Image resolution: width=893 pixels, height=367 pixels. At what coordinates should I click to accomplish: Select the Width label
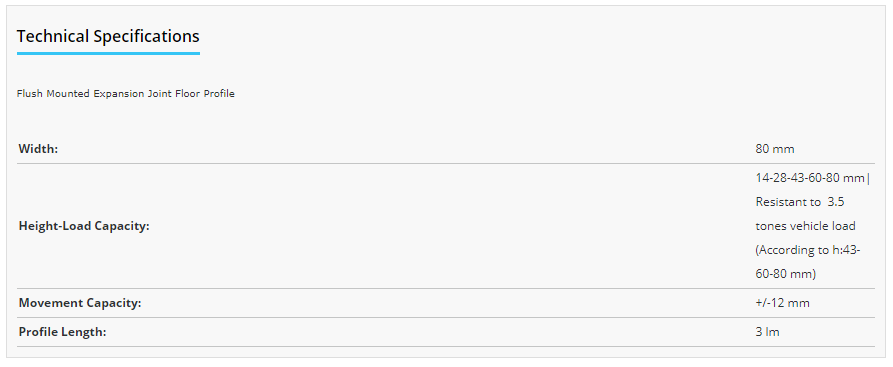pos(38,149)
